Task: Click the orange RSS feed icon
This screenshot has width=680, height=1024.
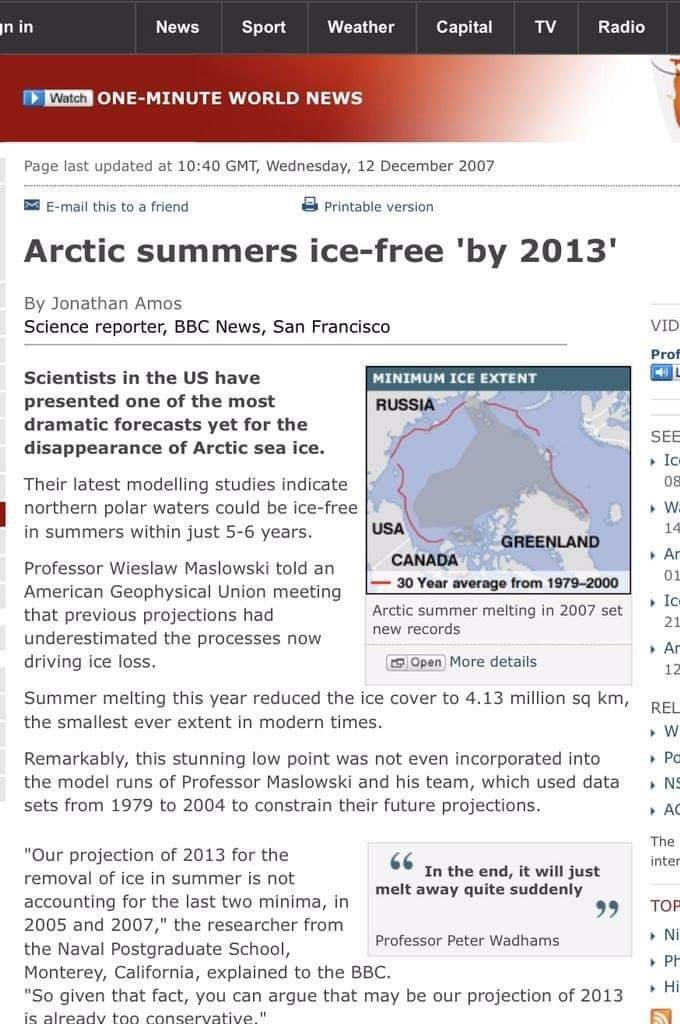Action: pyautogui.click(x=661, y=1015)
